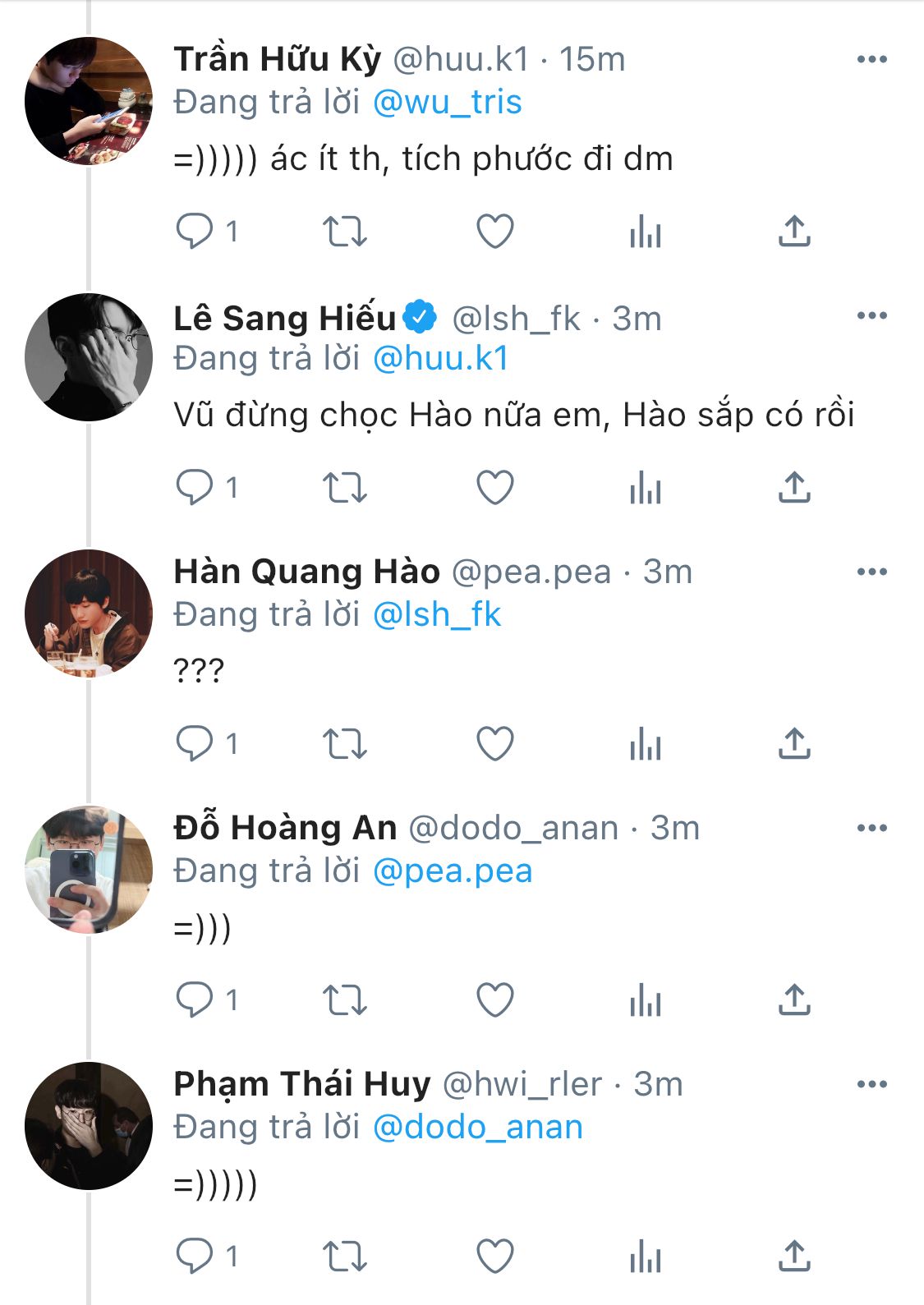Viewport: 924px width, 1305px height.
Task: Share Trần Hữu Kỳ's tweet
Action: (794, 232)
